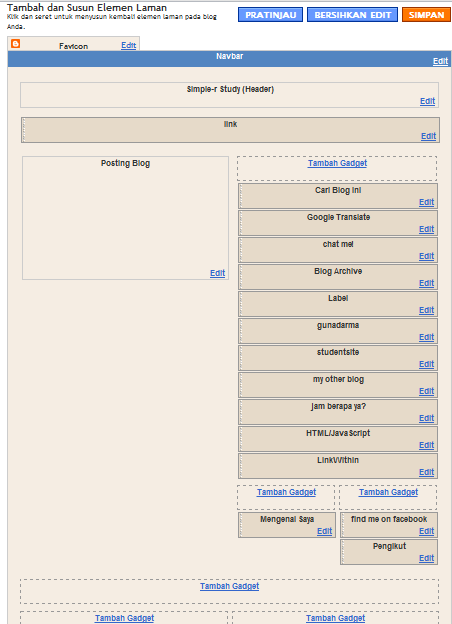452x624 pixels.
Task: Click the Blog Archive gadget title
Action: pos(338,271)
